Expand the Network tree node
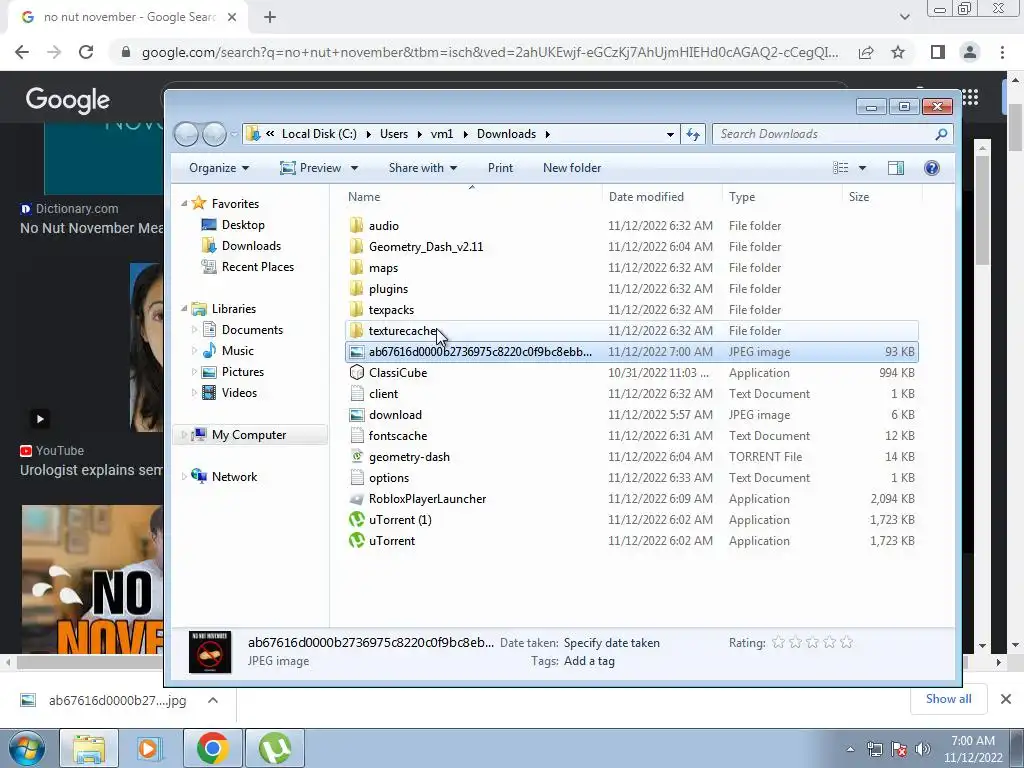This screenshot has height=768, width=1024. [x=184, y=477]
